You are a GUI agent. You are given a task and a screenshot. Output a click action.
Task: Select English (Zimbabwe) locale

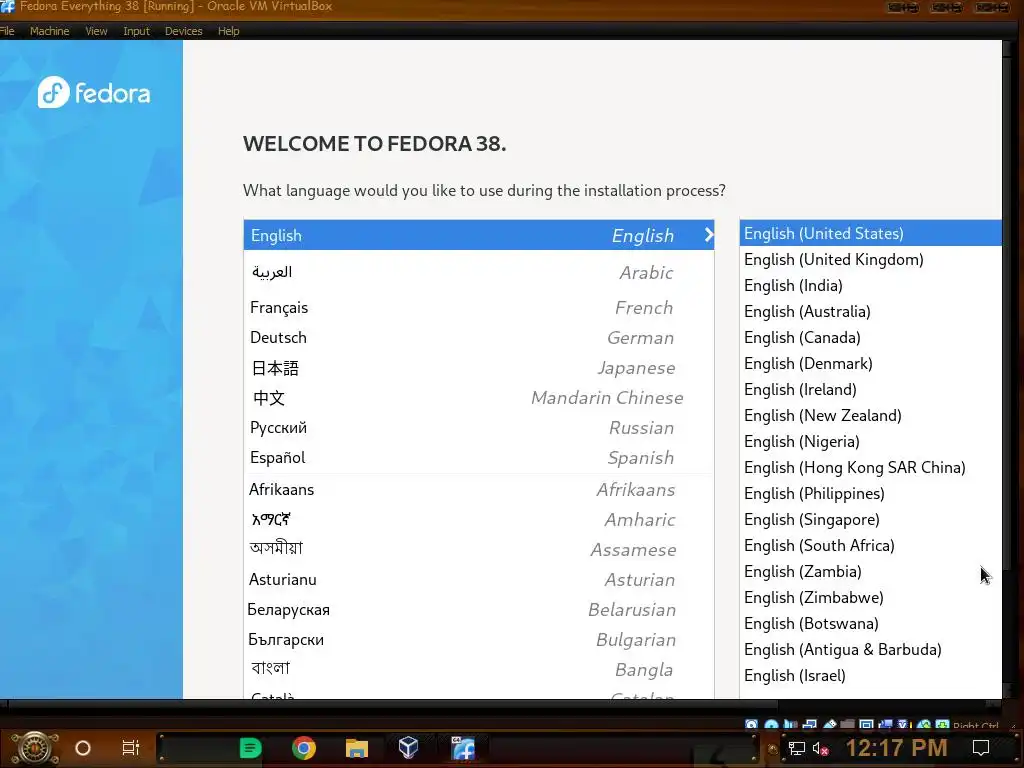pyautogui.click(x=870, y=598)
